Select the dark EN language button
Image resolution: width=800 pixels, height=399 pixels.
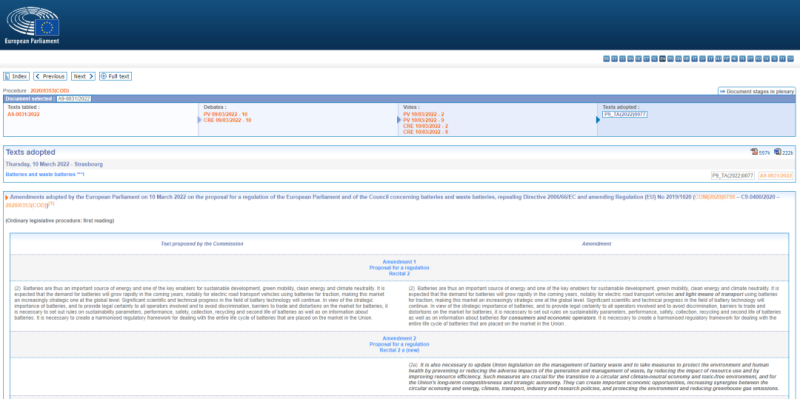coord(662,59)
